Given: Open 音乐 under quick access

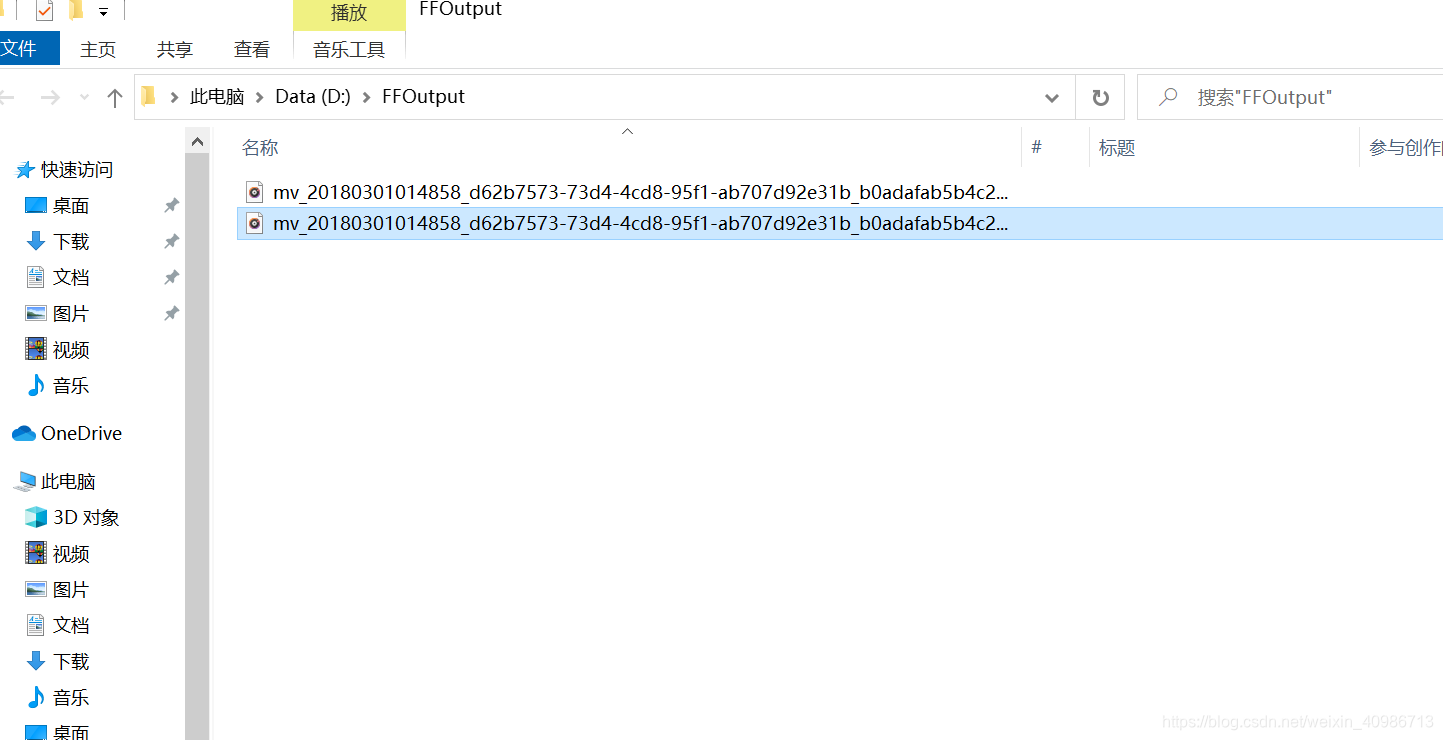Looking at the screenshot, I should pos(71,386).
